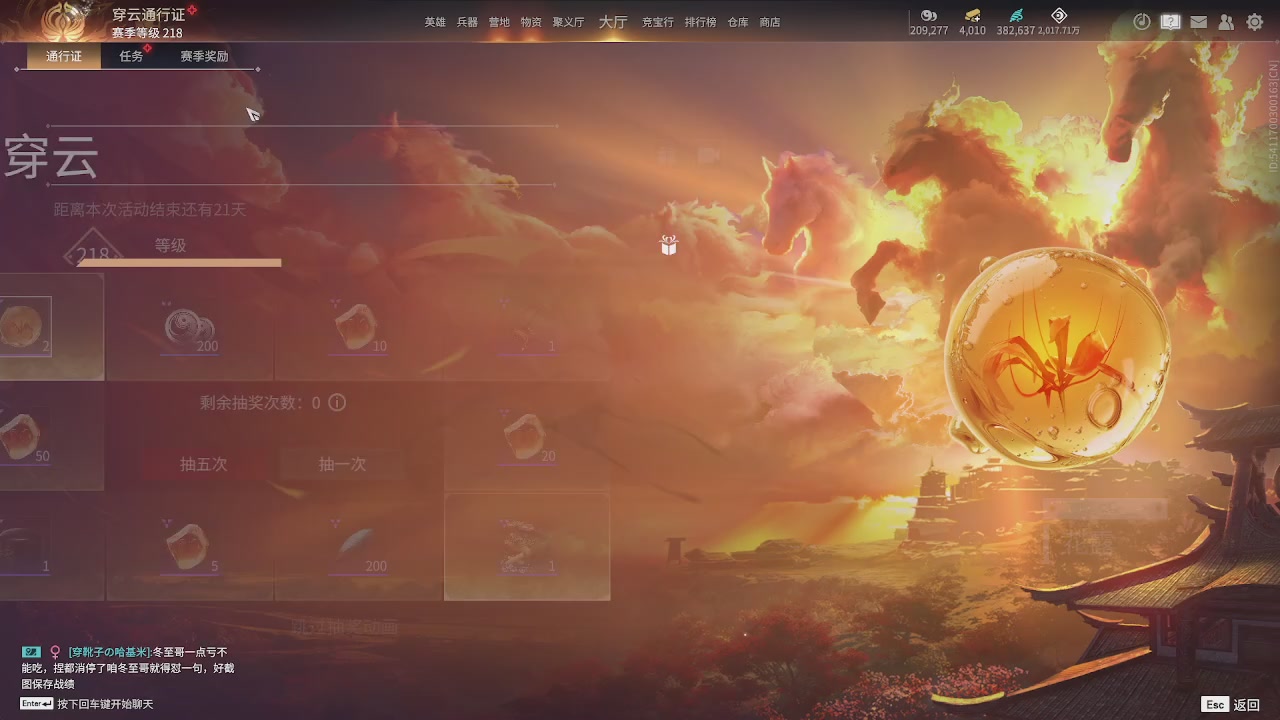Select the blue feather reward showing 200

(x=358, y=547)
